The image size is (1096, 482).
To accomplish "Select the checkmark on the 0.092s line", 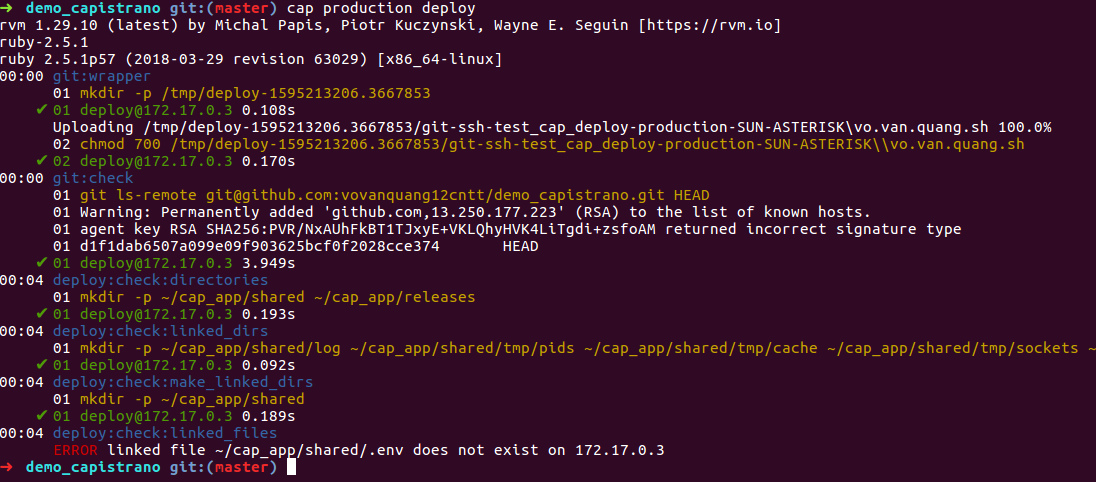I will point(41,365).
